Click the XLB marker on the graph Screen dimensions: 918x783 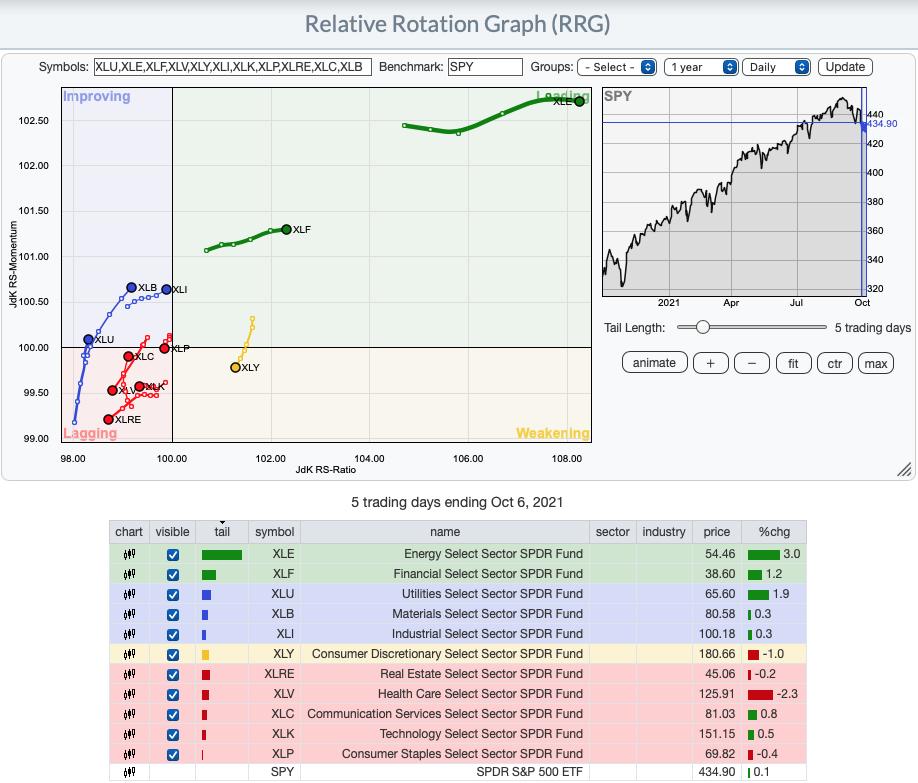(x=132, y=288)
